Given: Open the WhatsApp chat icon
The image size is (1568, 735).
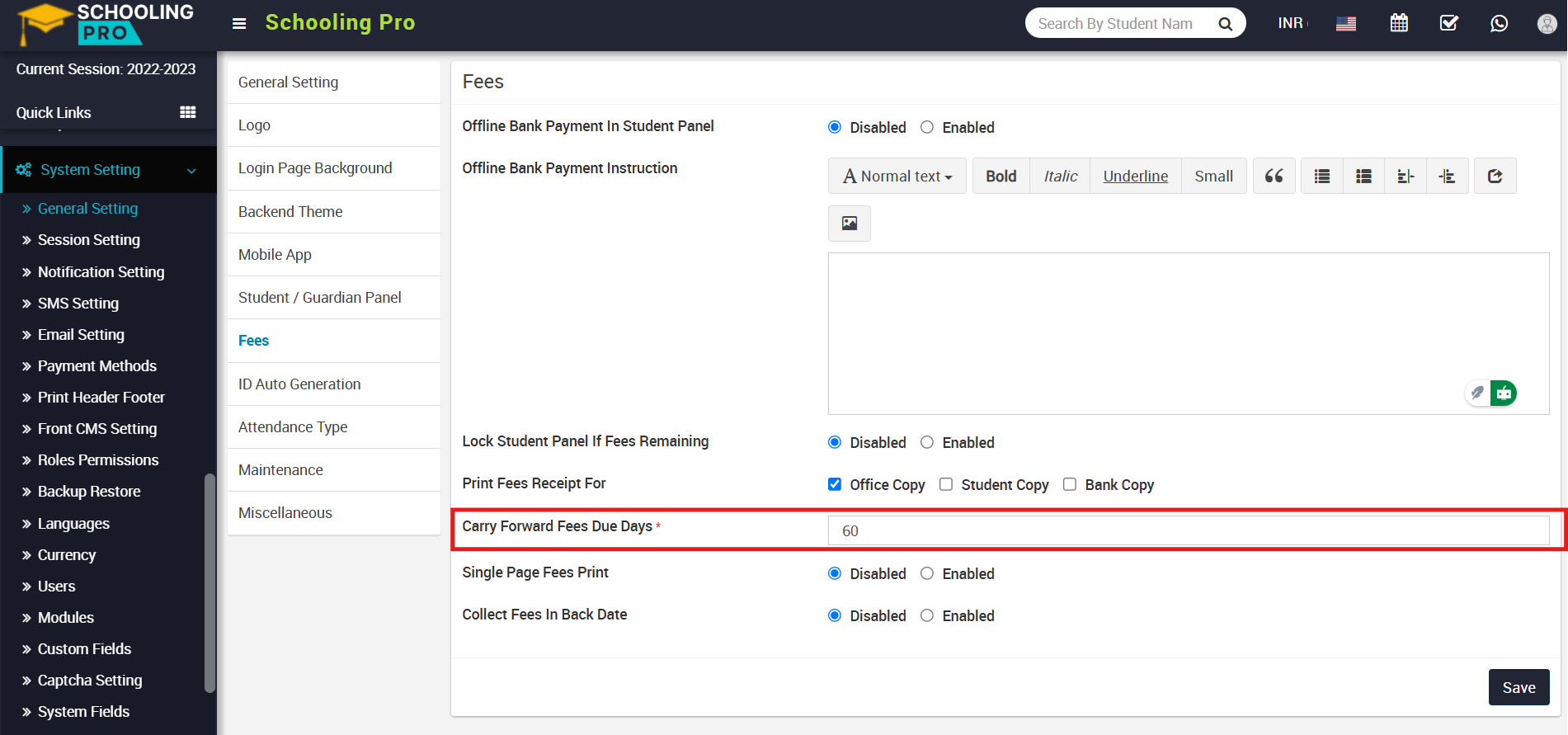Looking at the screenshot, I should [1500, 23].
